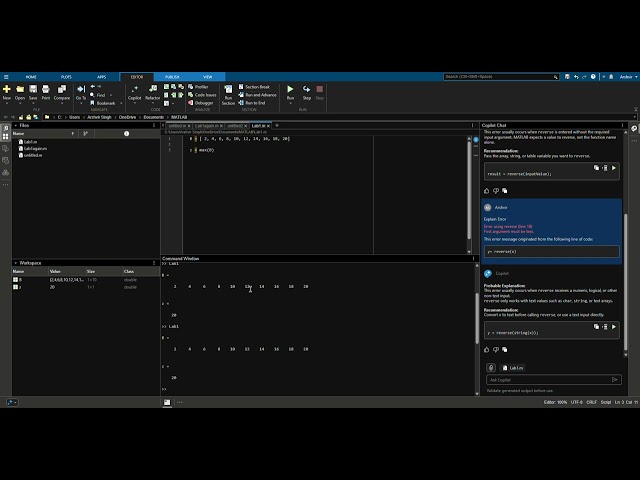Click the Copilot Chat vertical scrollbar
640x480 pixels.
point(626,282)
